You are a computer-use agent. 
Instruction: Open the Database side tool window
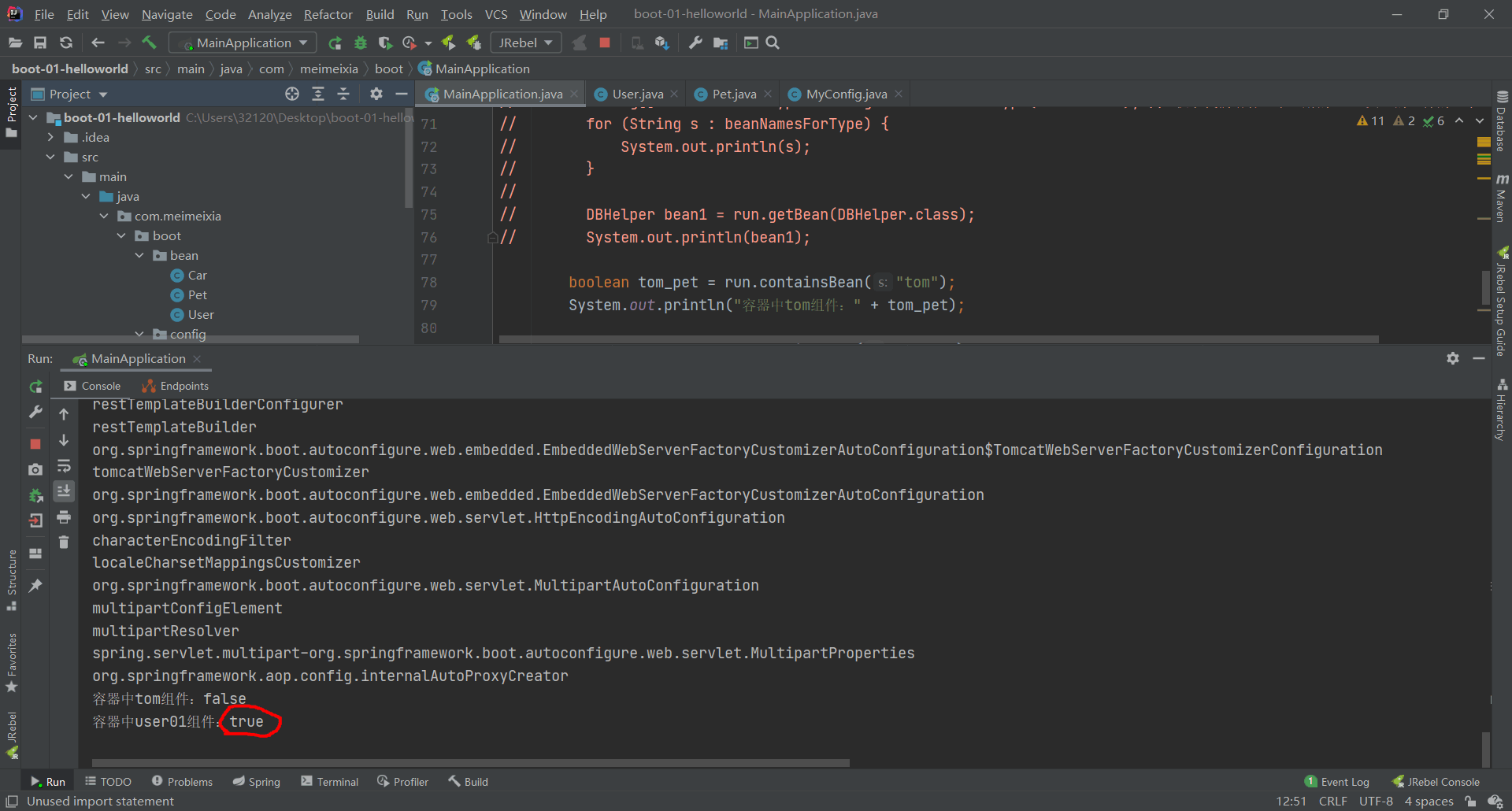click(x=1502, y=122)
